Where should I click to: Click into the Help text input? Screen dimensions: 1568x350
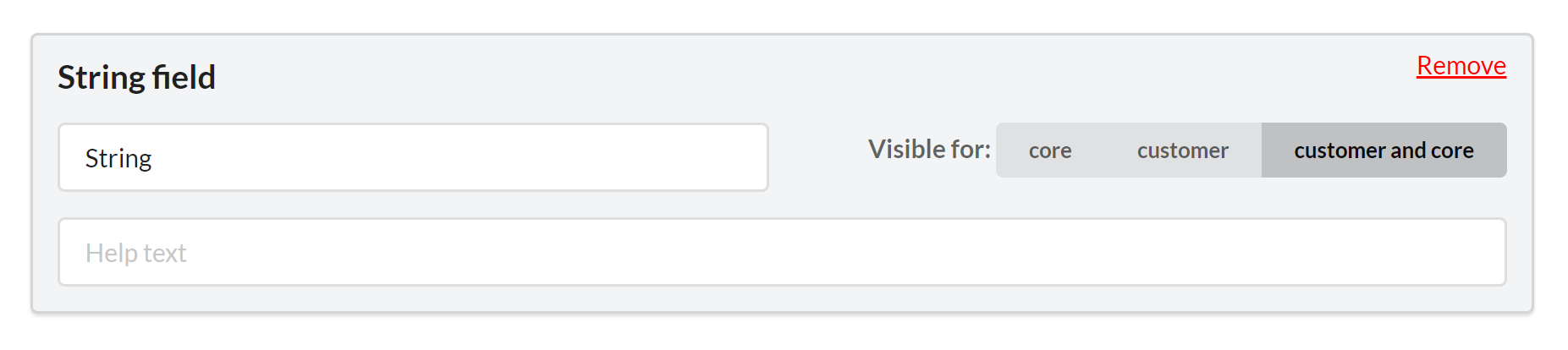tap(781, 253)
